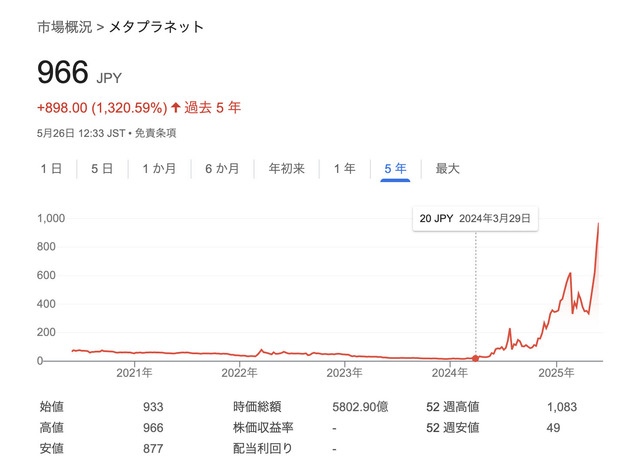640x472 pixels.
Task: Click the 株価収益率 label
Action: click(263, 427)
